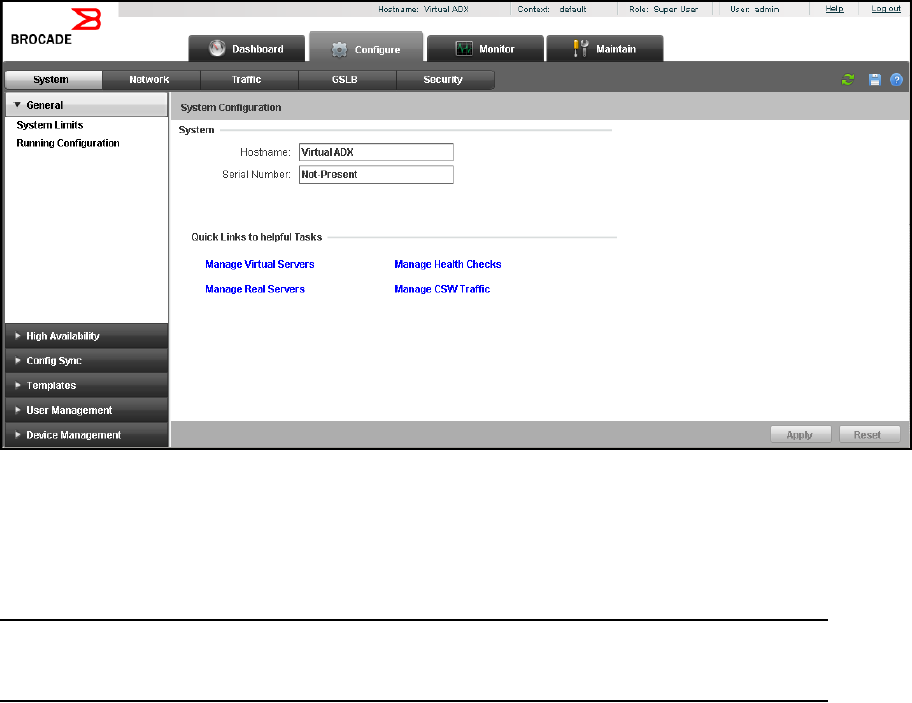Follow the Manage Health Checks link
This screenshot has height=703, width=912.
pos(448,264)
